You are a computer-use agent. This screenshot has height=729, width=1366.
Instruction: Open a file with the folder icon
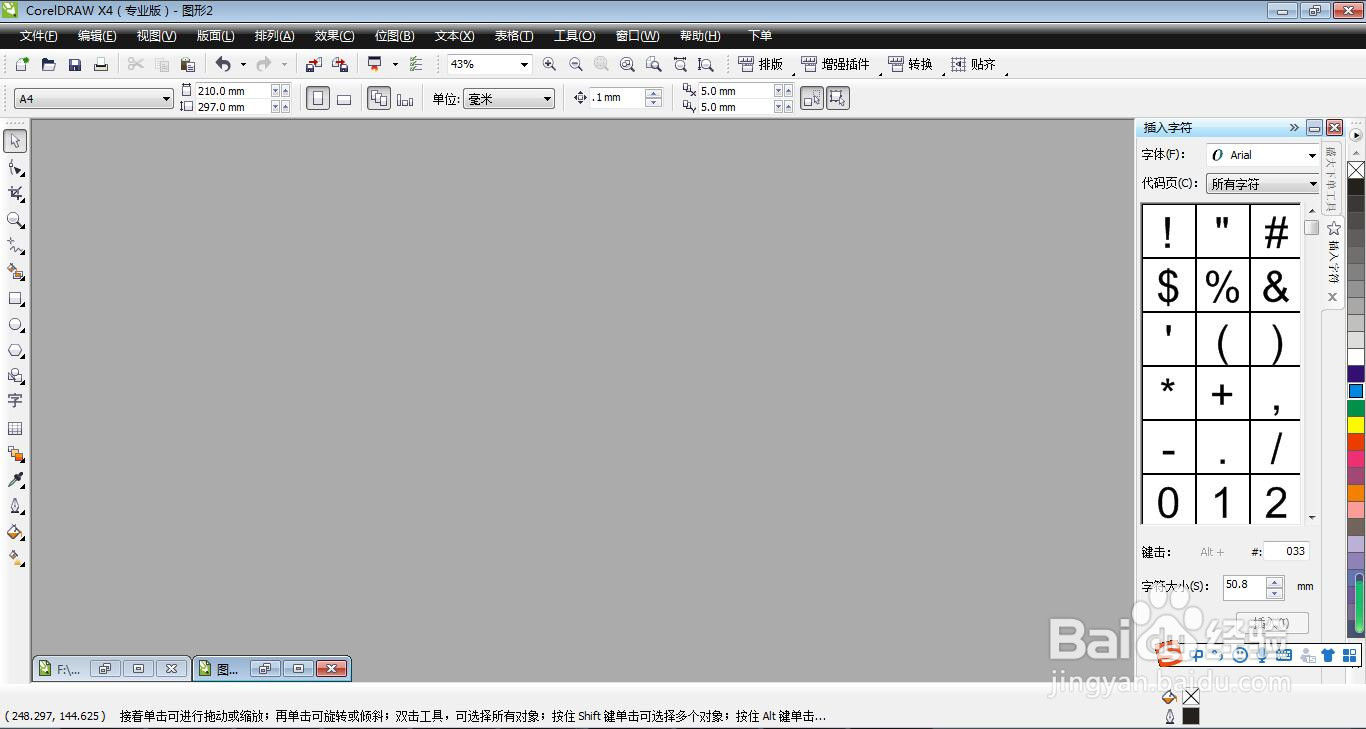48,64
